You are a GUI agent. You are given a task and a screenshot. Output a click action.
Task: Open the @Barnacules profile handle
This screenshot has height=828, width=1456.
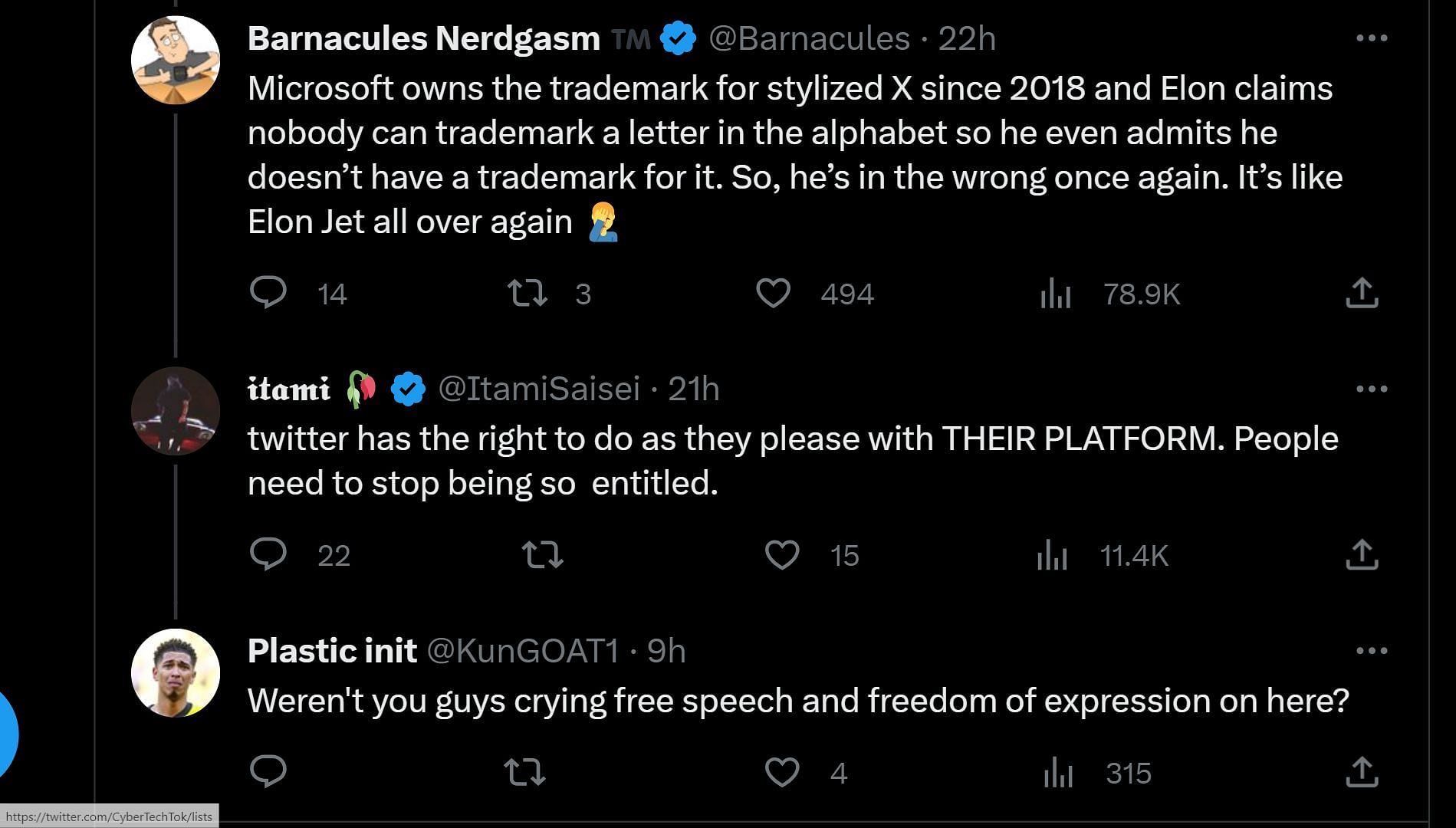coord(809,38)
